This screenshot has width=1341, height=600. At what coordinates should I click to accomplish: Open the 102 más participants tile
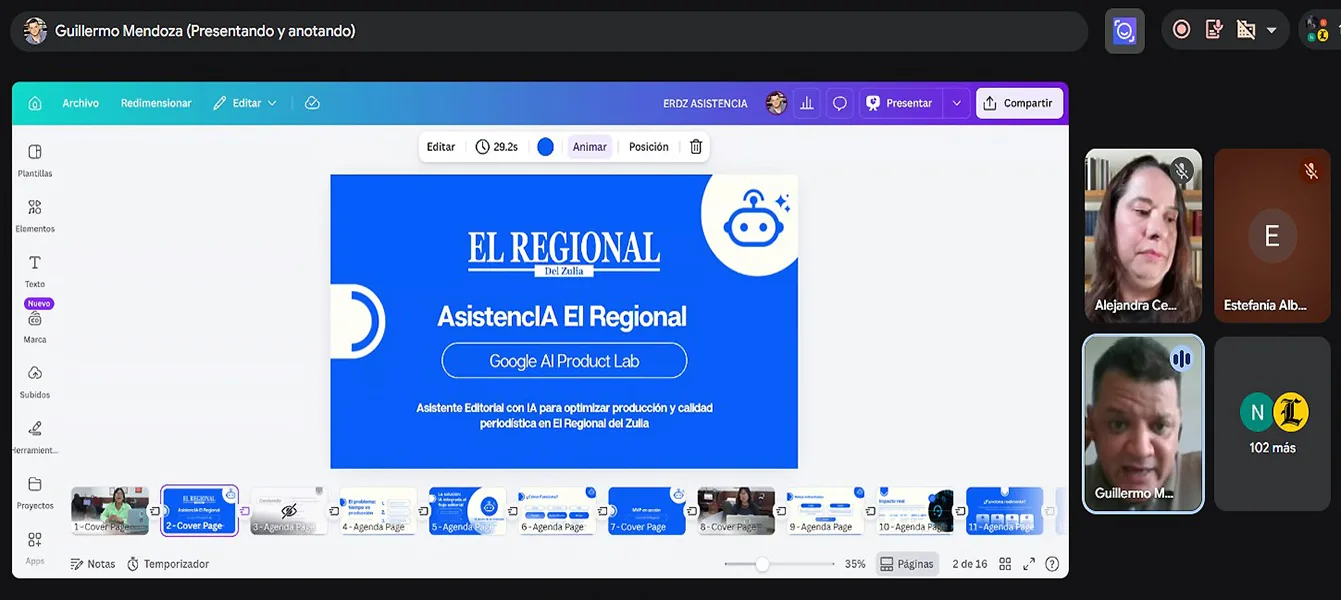(1272, 423)
